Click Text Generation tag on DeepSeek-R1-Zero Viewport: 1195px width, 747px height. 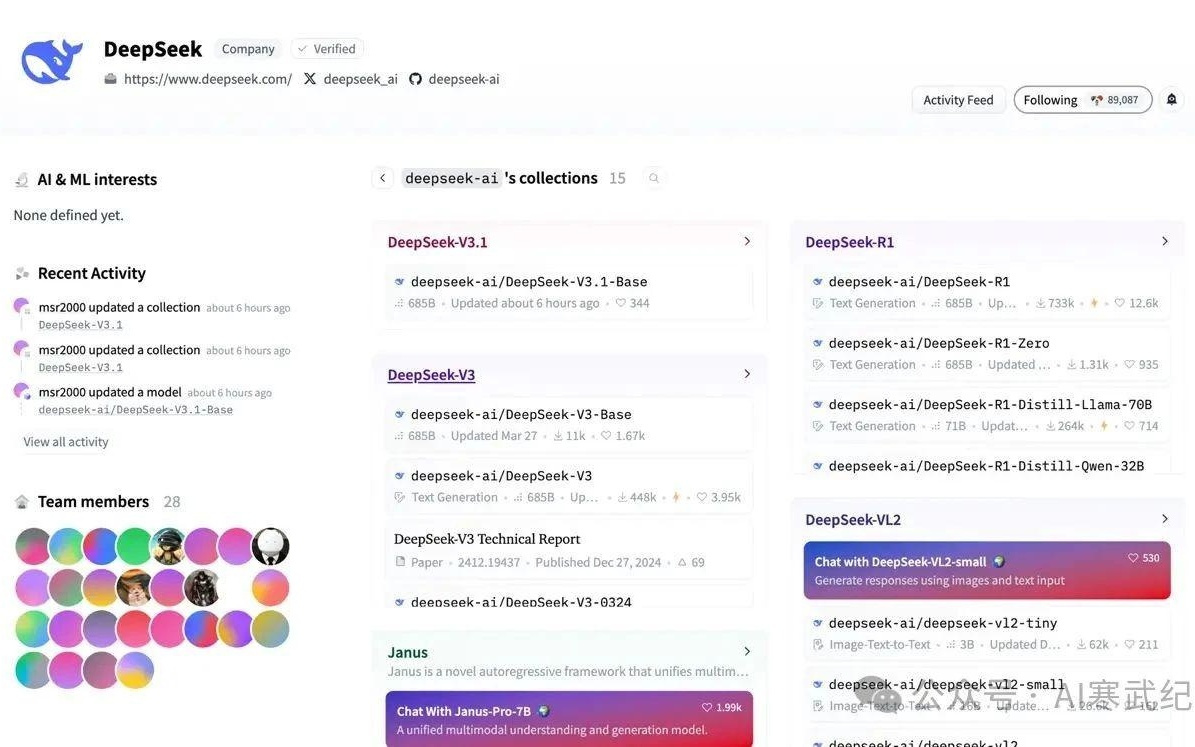873,365
